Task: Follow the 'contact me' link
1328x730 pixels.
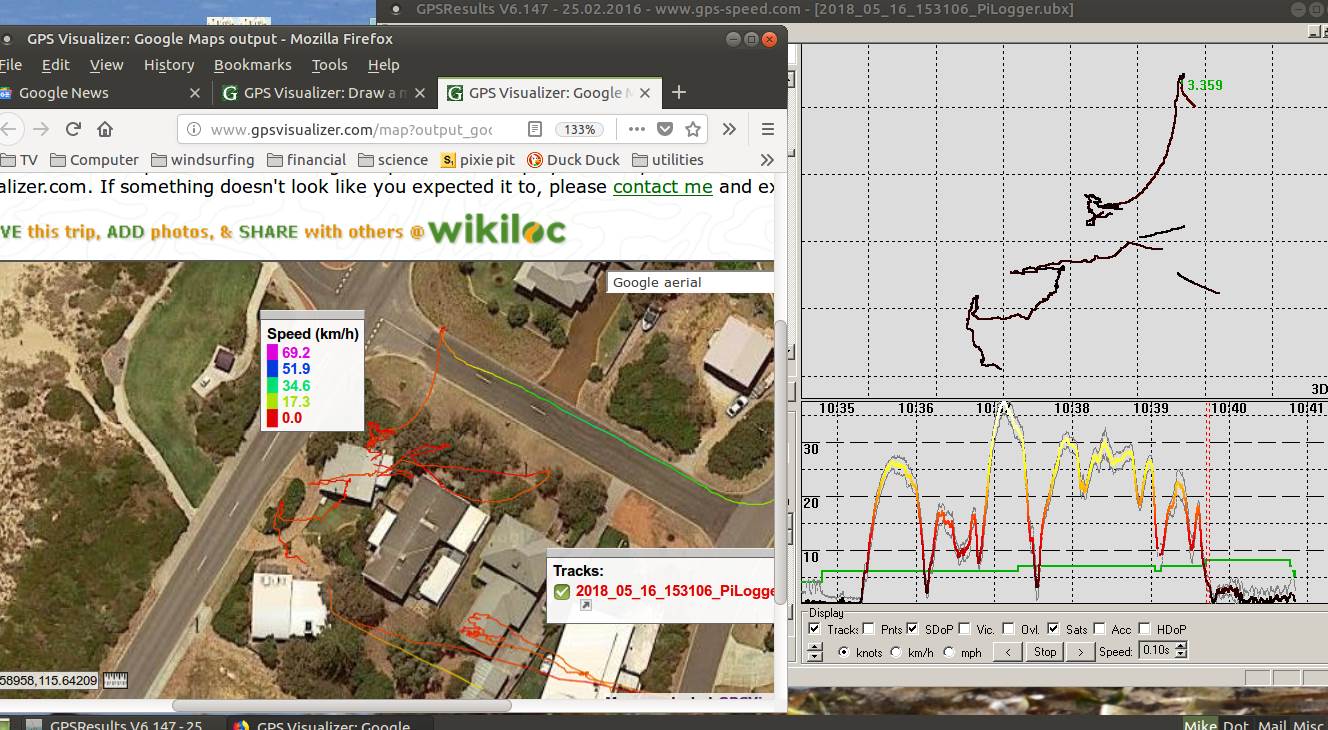Action: click(x=662, y=187)
